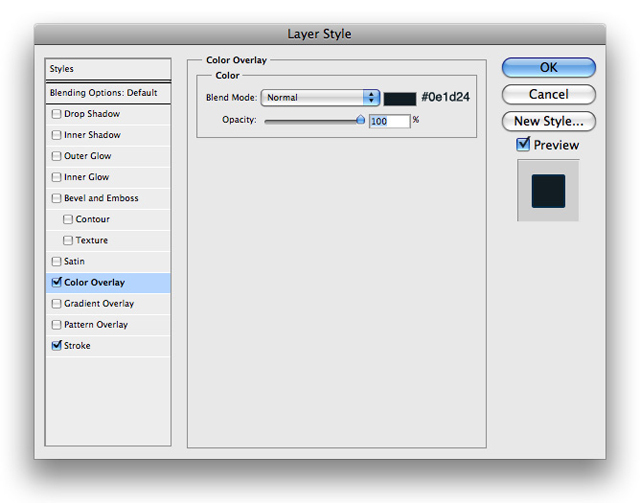Uncheck the Color Overlay checkbox
Image resolution: width=640 pixels, height=503 pixels.
point(57,282)
